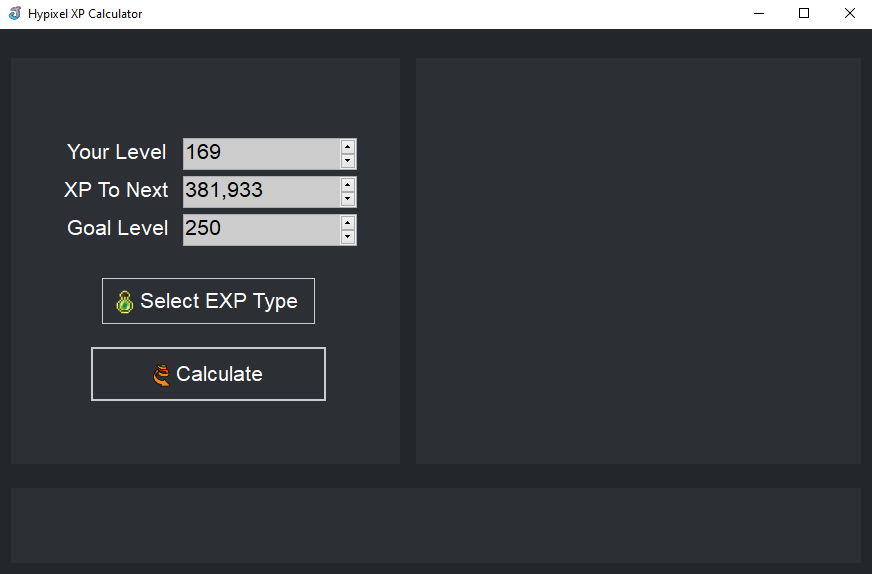Click the orange icon beside Calculate

161,375
